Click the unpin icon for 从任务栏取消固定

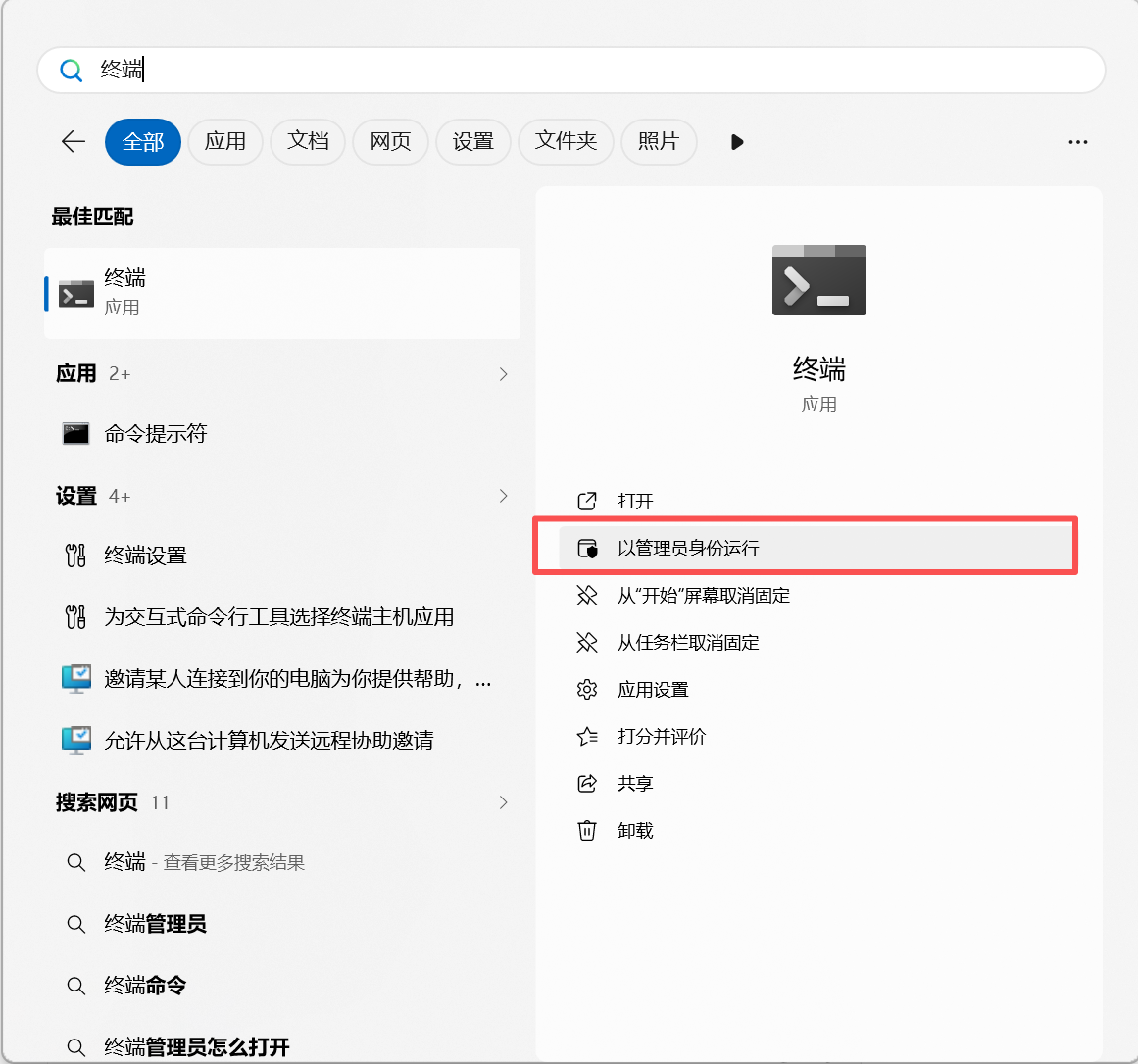[587, 643]
